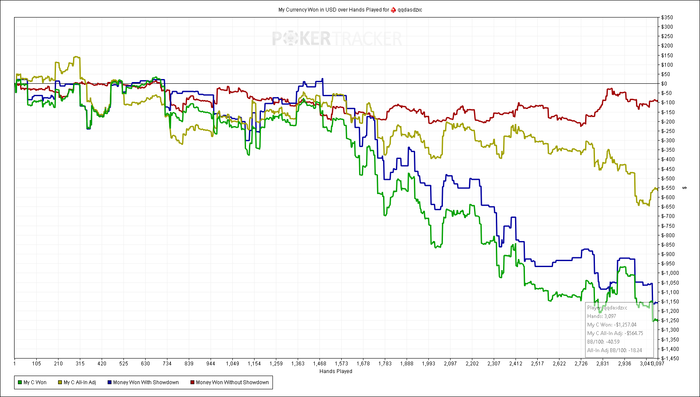Click the '$-1,450' y-axis value
Screen dimensions: 700x397
pos(670,358)
